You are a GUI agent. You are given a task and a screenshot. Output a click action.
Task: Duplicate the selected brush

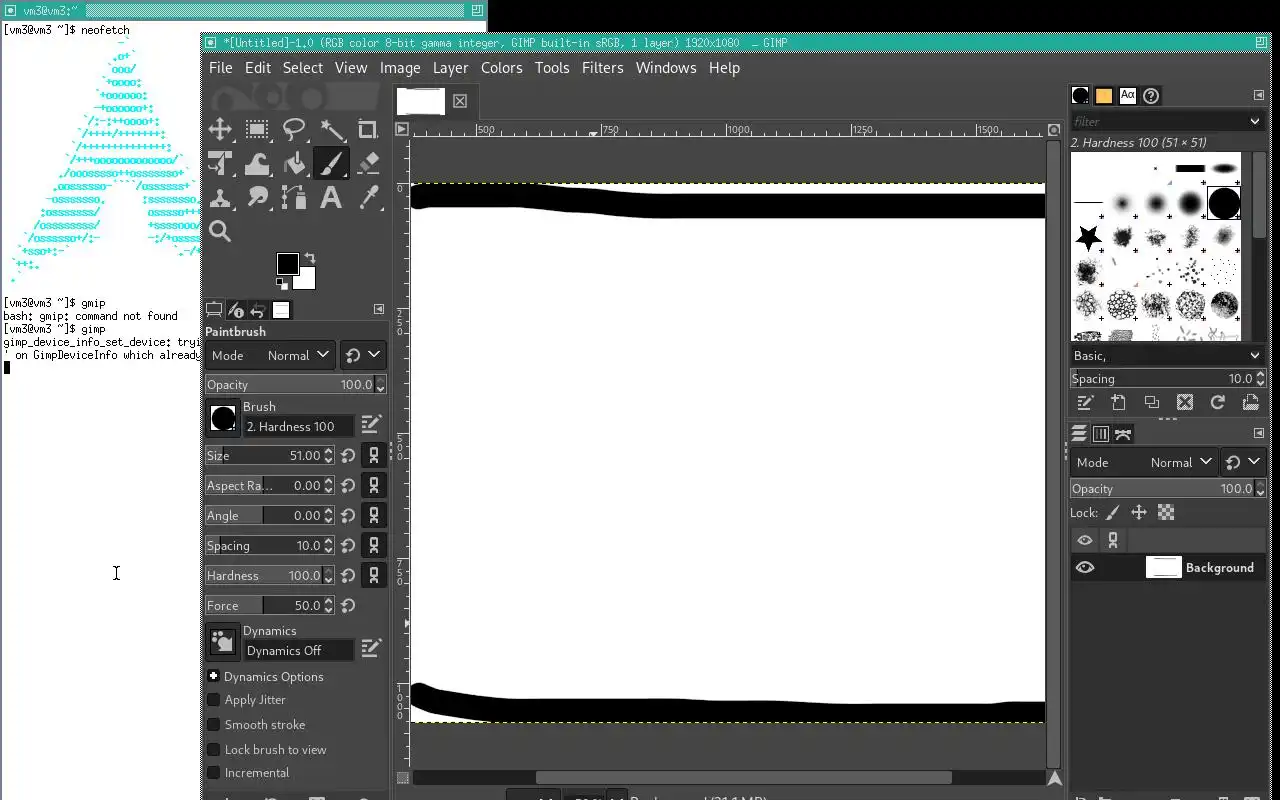click(x=1152, y=402)
